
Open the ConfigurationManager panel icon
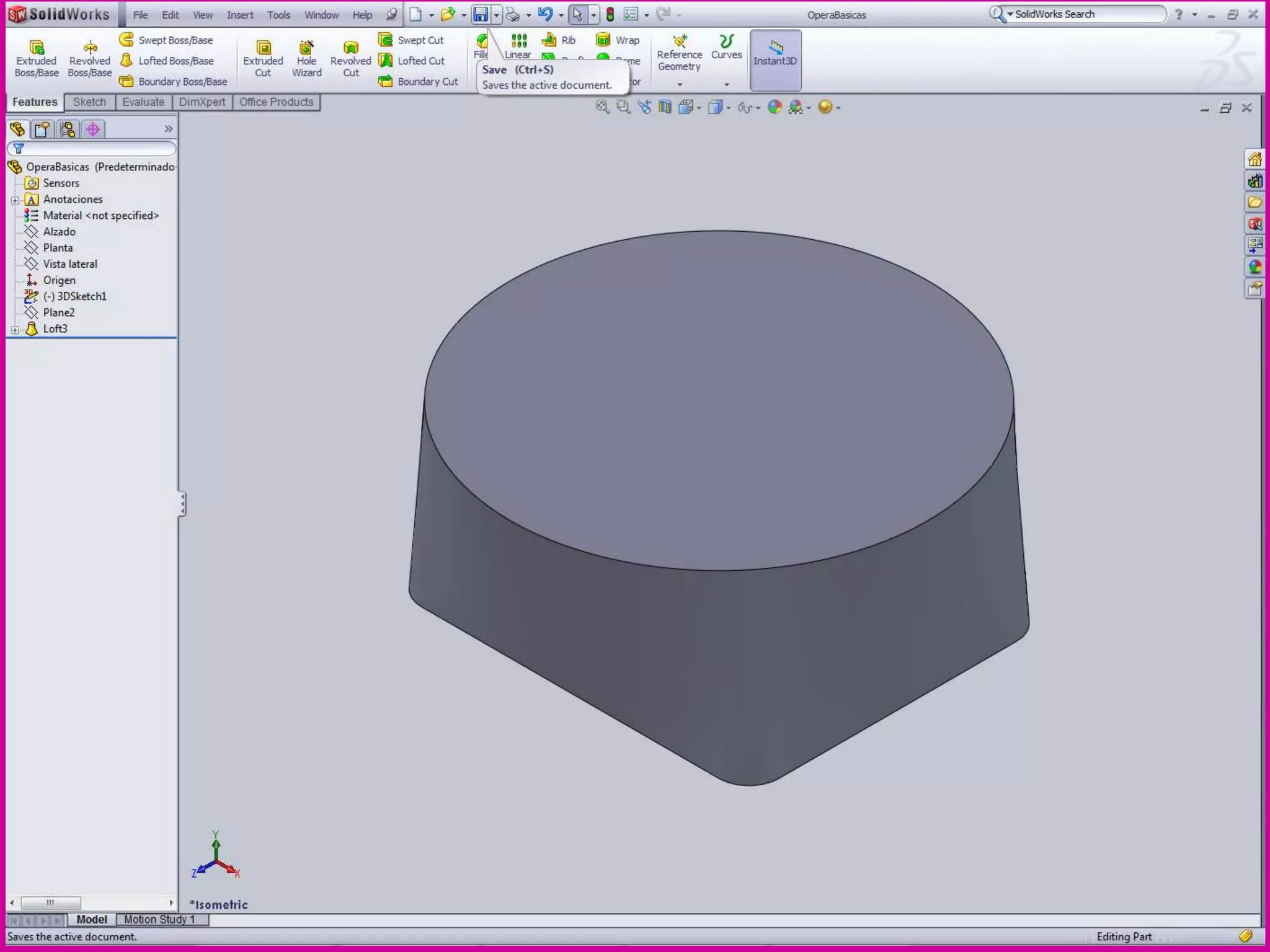click(x=68, y=129)
